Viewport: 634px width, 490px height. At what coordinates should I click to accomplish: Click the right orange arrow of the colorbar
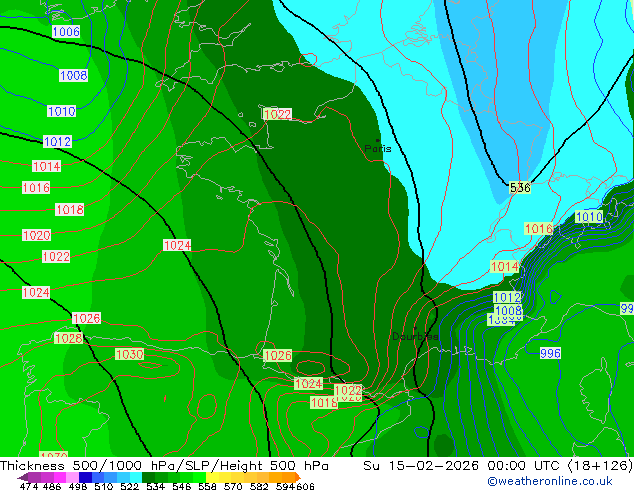click(x=296, y=477)
